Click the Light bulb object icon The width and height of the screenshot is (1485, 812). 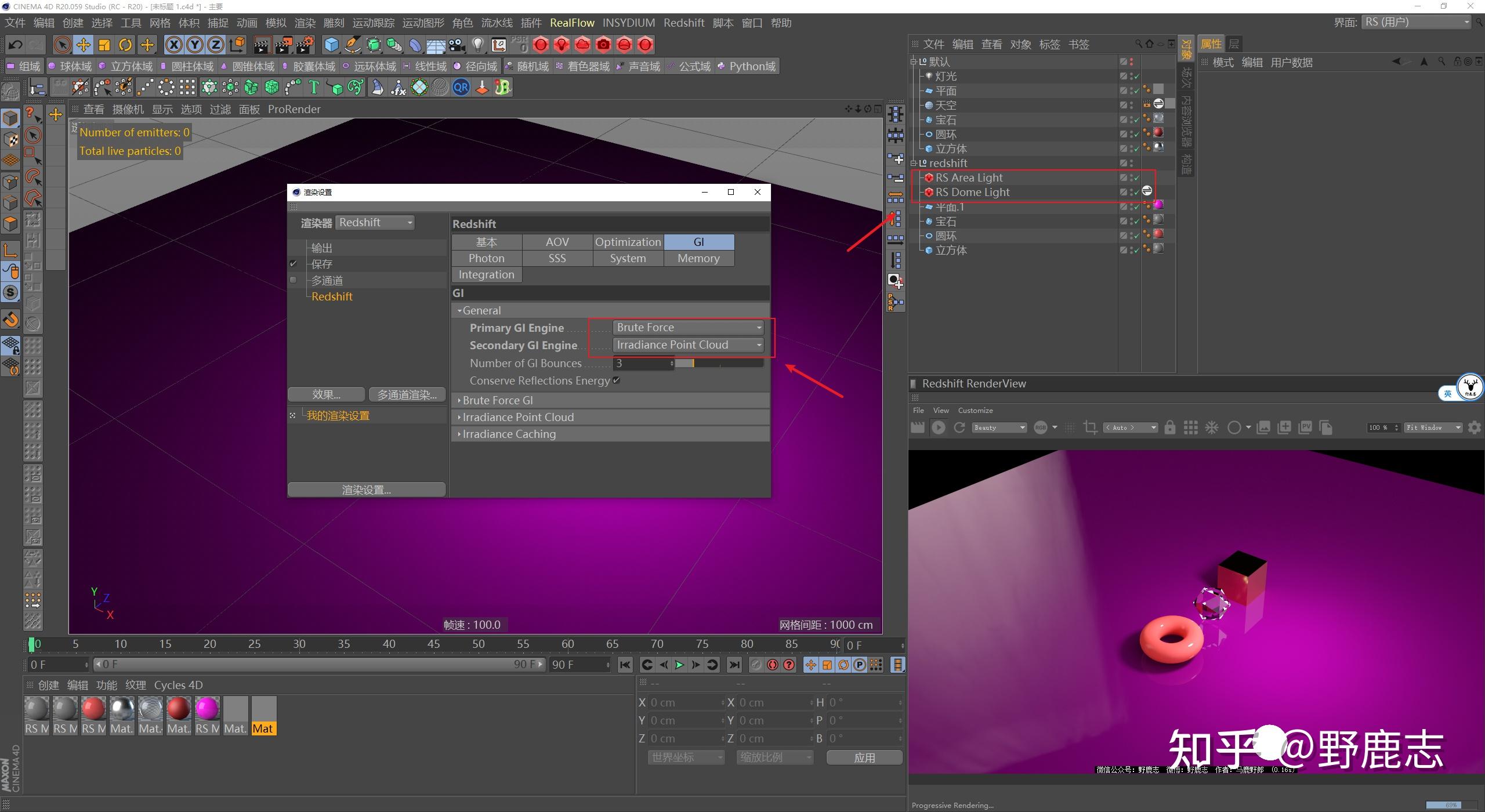click(x=478, y=45)
